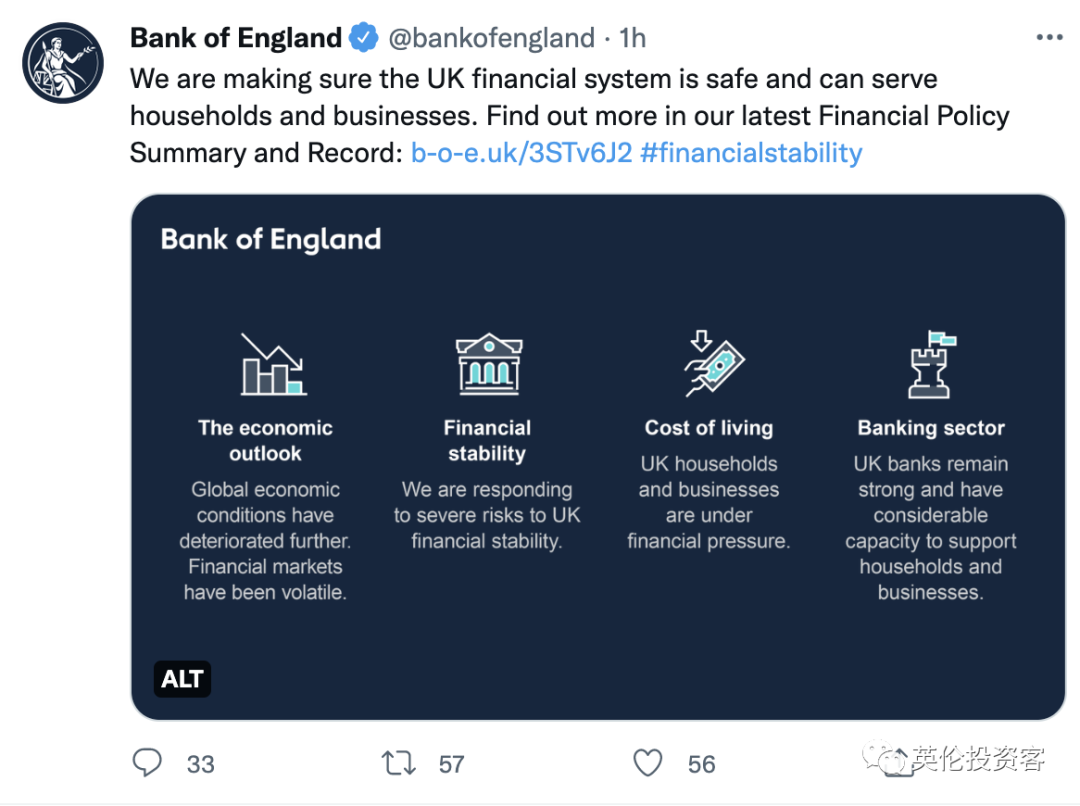Click the reply count 33

[200, 764]
